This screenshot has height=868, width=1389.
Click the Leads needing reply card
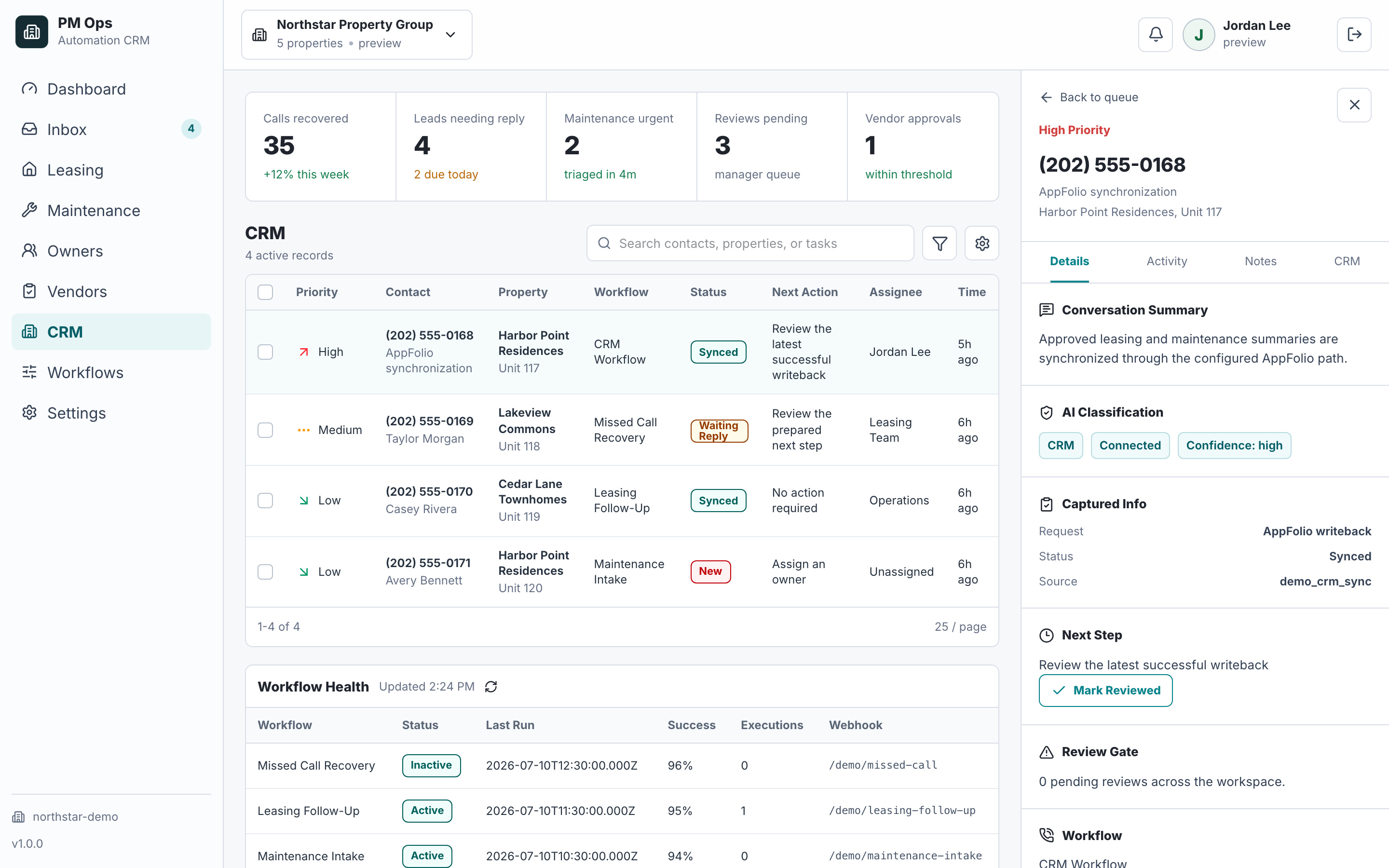(471, 147)
